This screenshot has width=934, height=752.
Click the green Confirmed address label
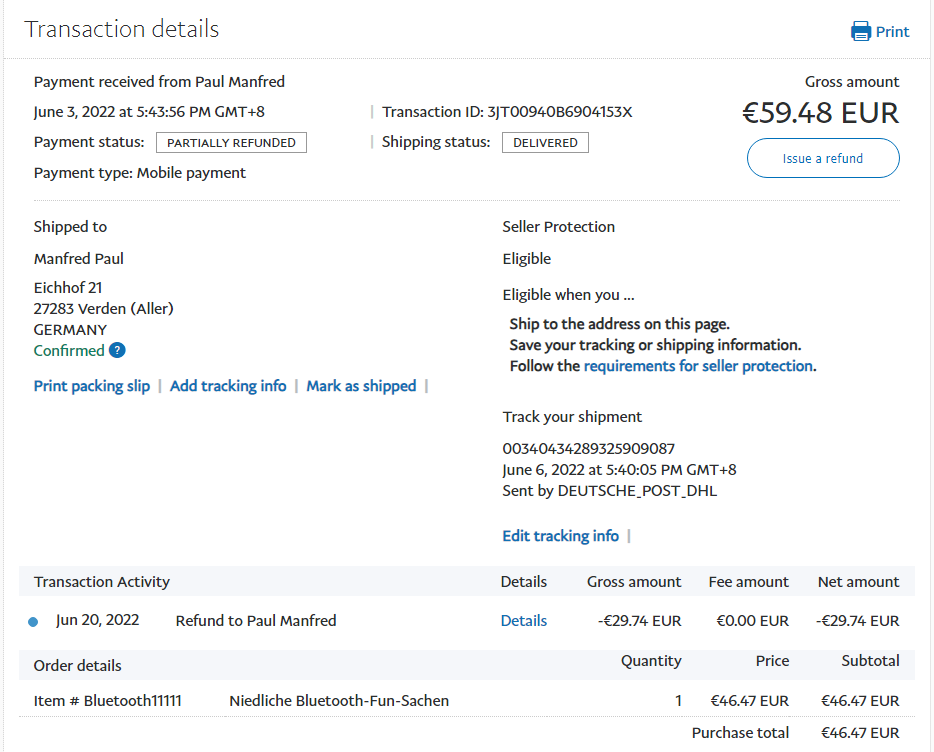[69, 351]
